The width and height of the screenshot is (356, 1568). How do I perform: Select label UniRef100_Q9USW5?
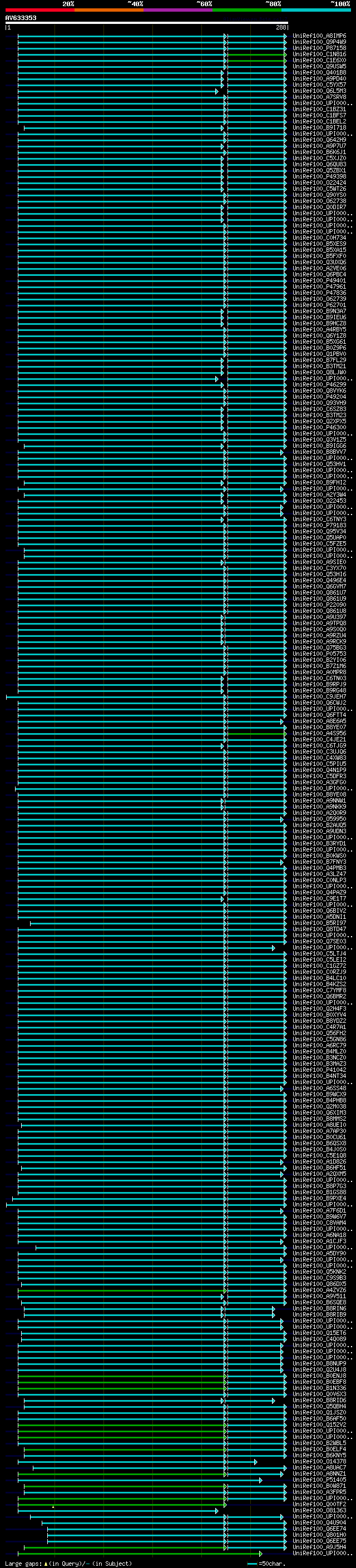[319, 66]
